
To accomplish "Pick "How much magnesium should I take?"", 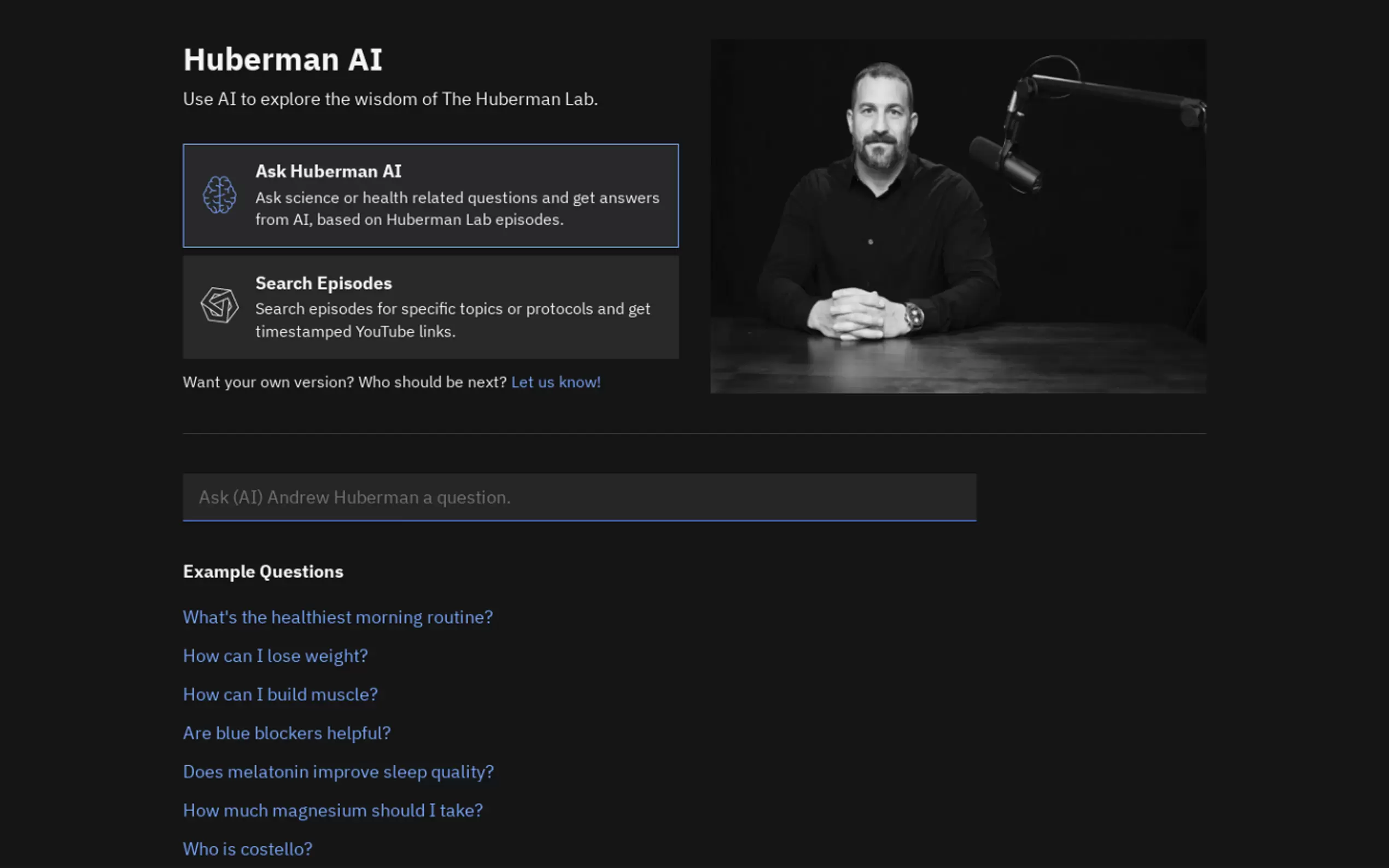I will 332,811.
